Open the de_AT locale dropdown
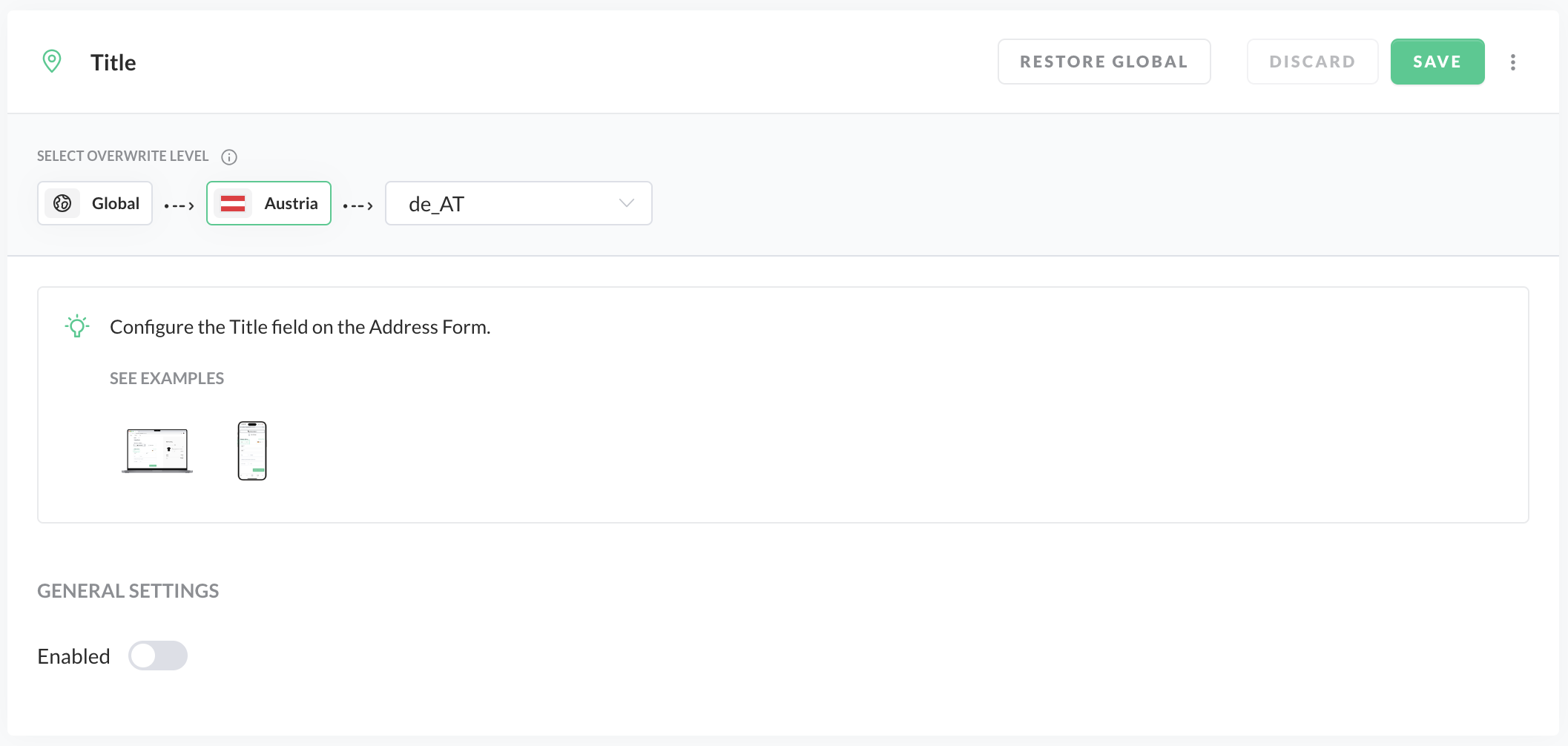 (x=518, y=203)
